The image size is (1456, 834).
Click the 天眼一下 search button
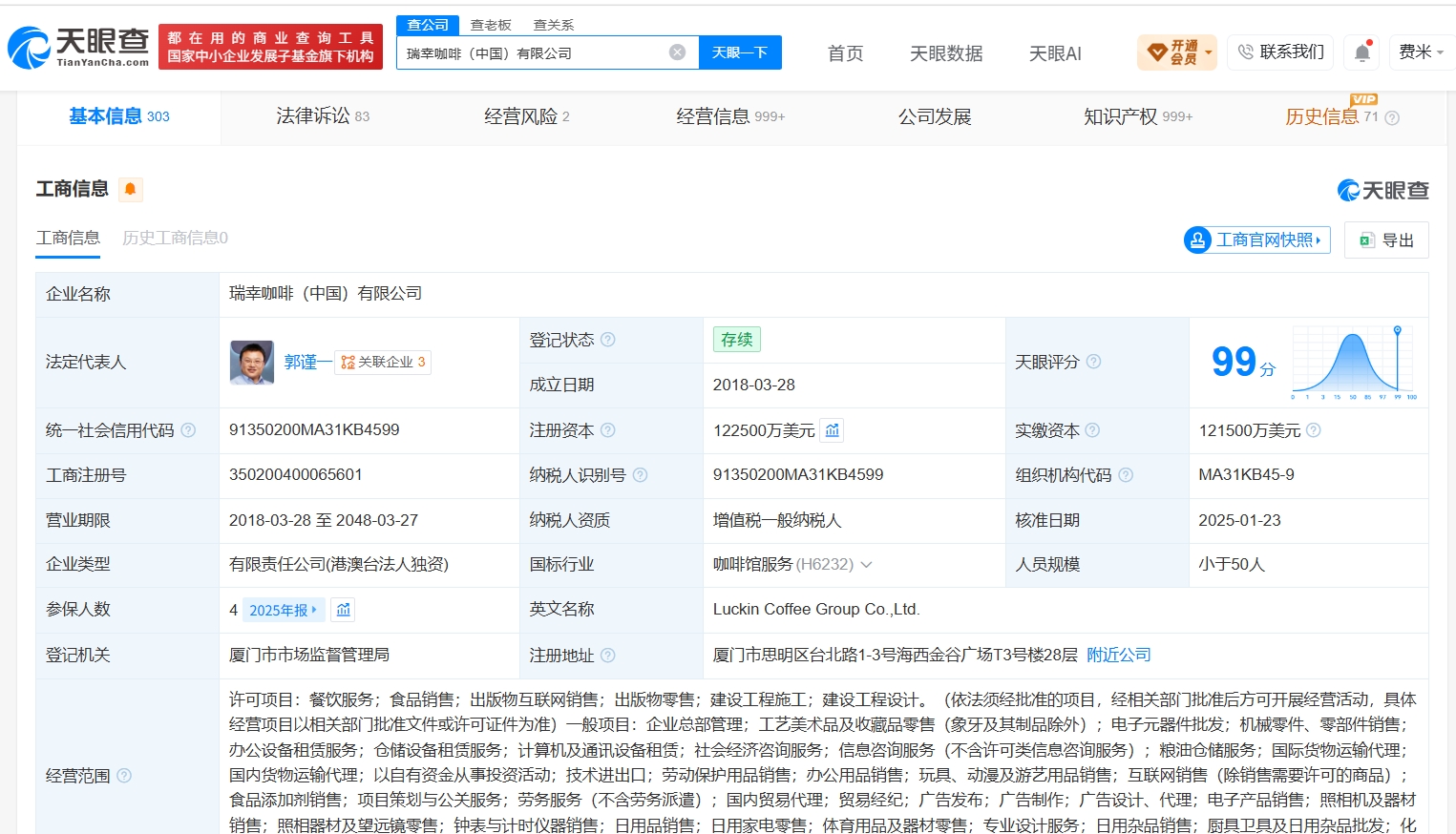(x=740, y=52)
